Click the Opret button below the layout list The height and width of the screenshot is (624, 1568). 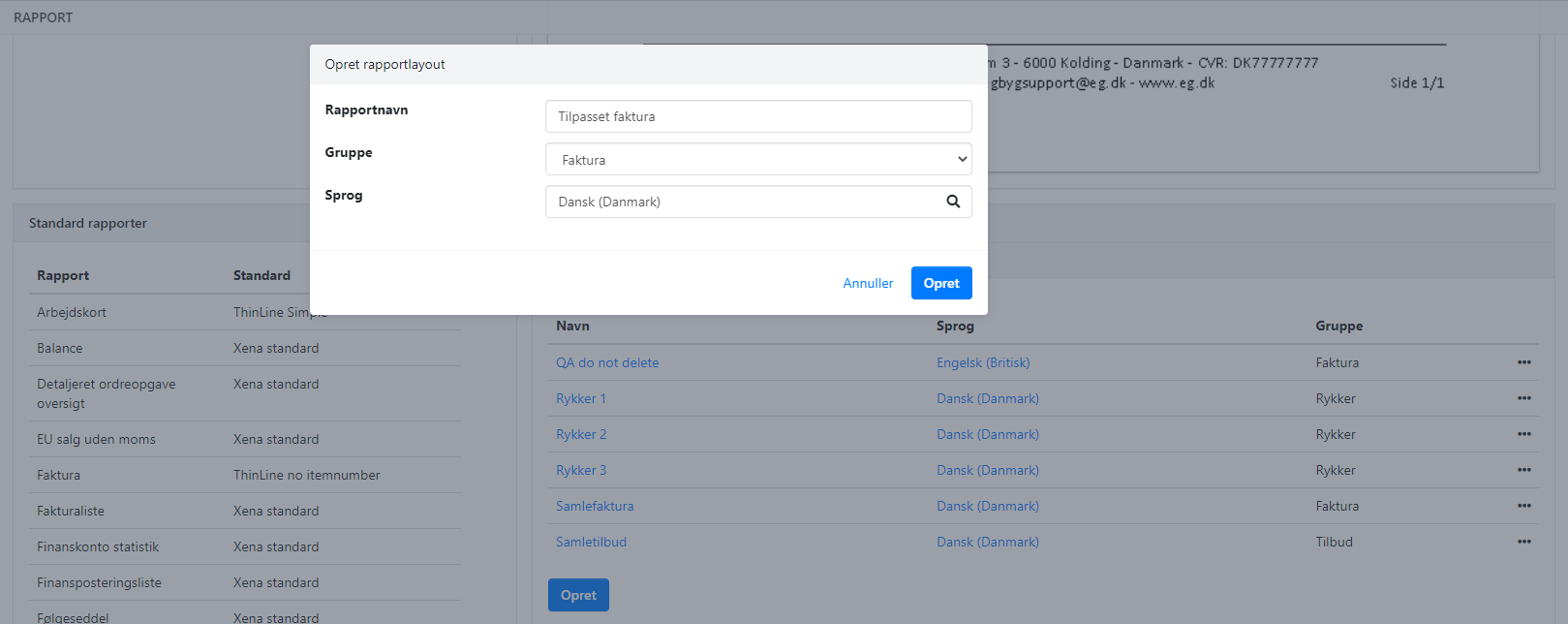pos(578,595)
